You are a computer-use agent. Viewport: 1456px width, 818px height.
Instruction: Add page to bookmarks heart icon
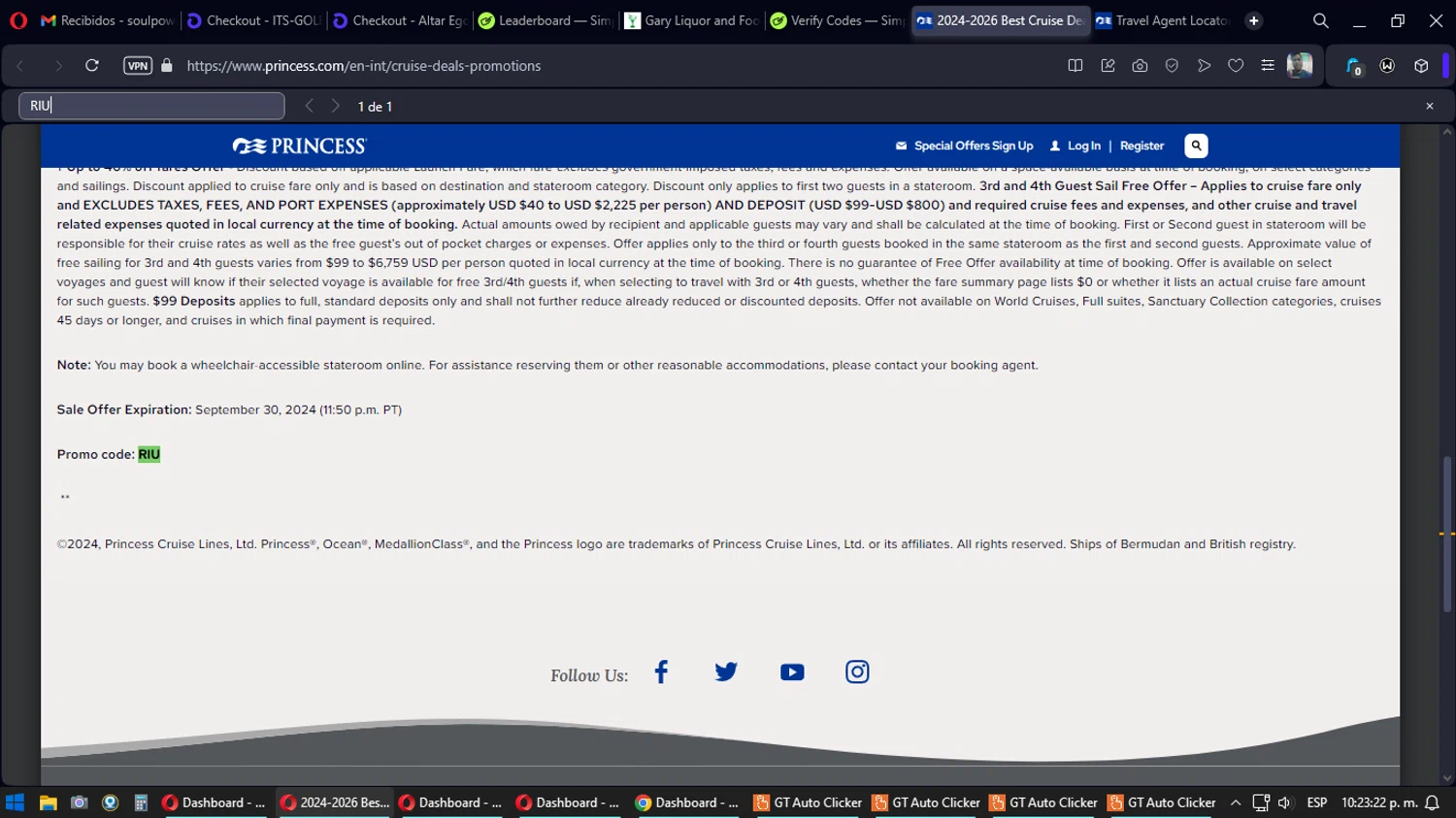[x=1236, y=66]
